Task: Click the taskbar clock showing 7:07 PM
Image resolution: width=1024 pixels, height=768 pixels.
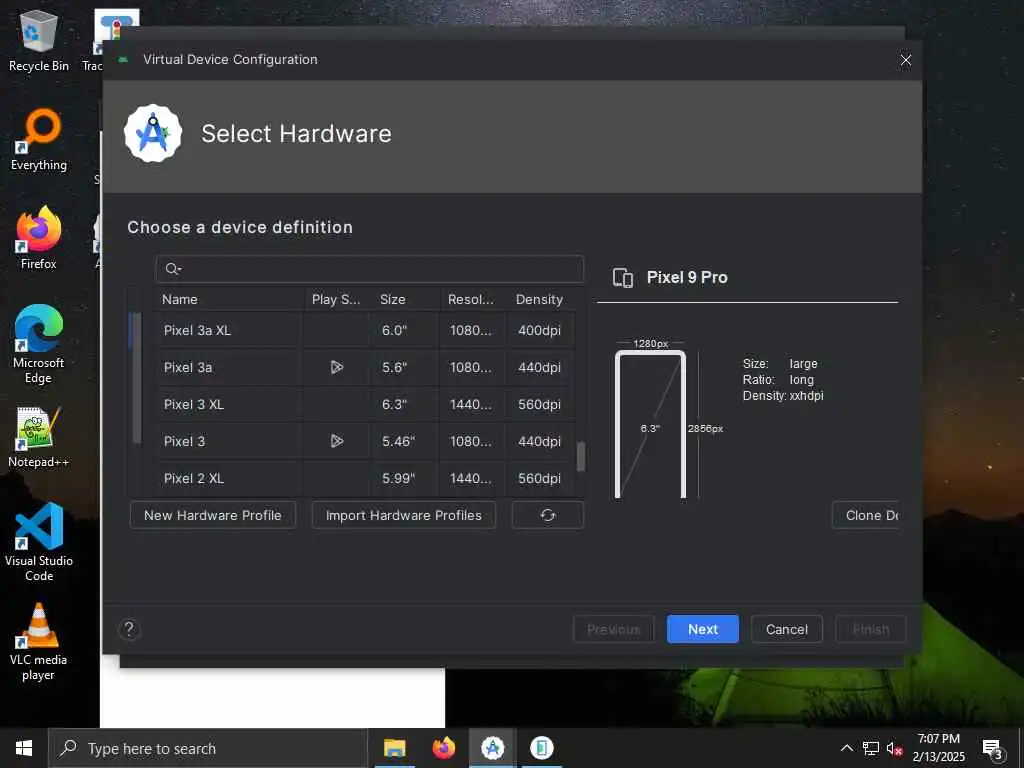Action: click(938, 748)
